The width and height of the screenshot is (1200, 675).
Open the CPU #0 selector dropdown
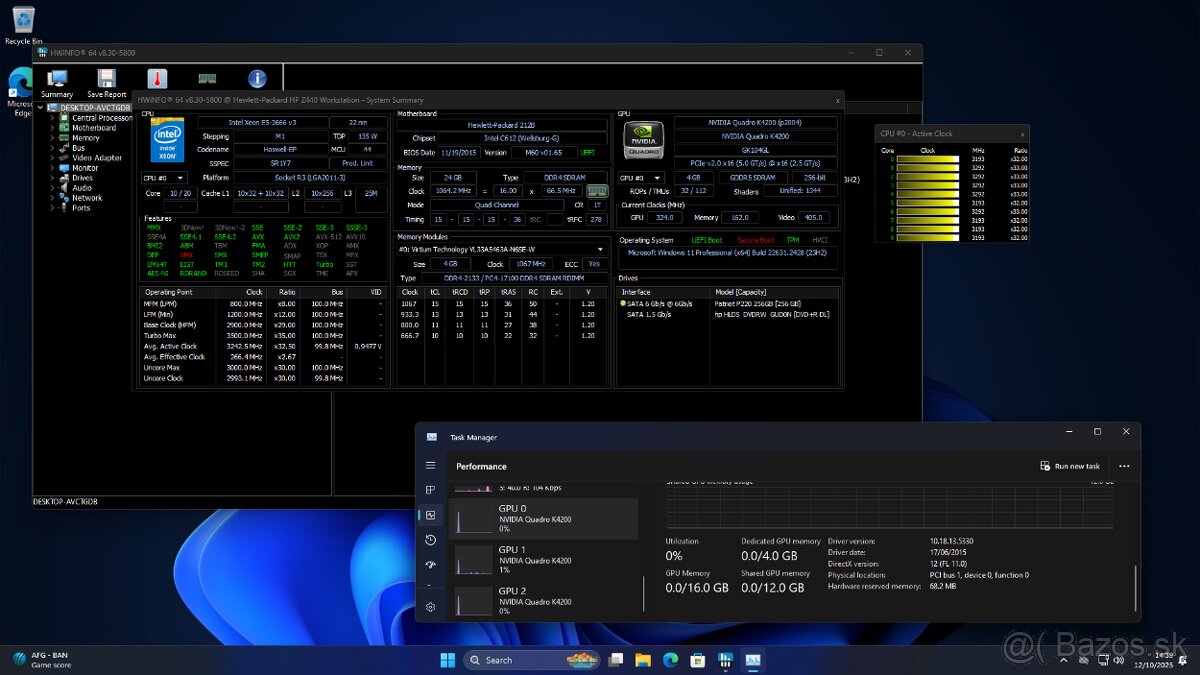[x=165, y=177]
